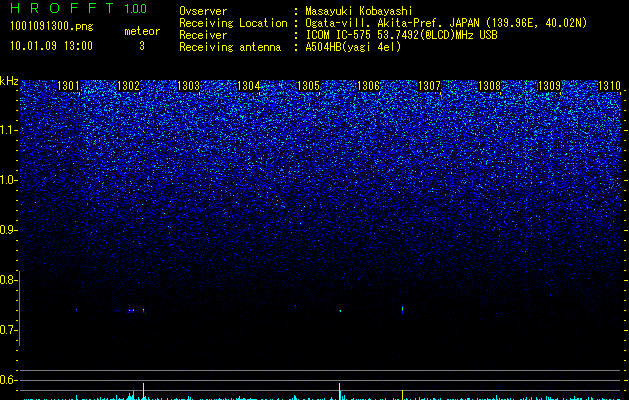
Task: Click the 1305 time marker
Action: (x=308, y=85)
